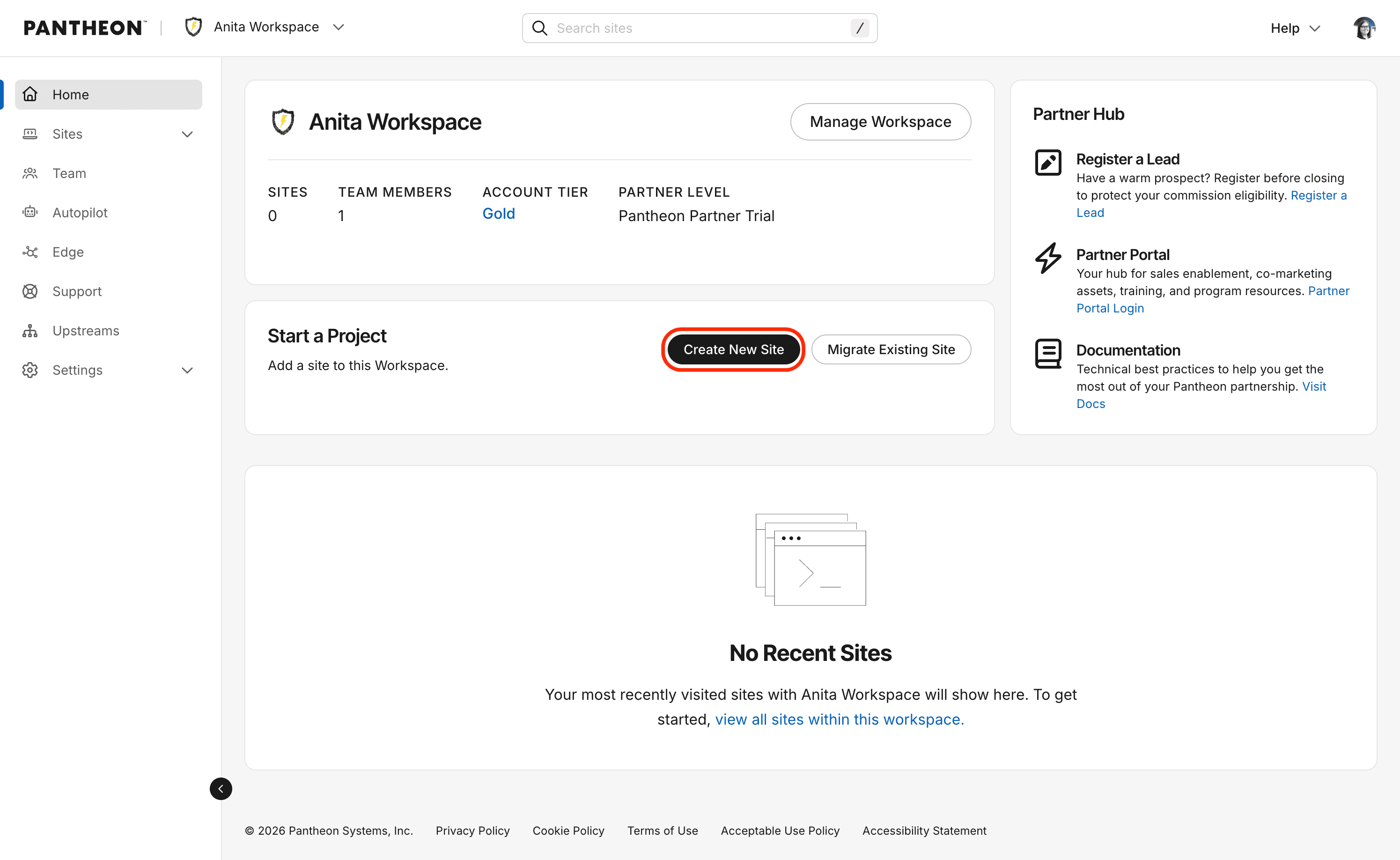Click the Pantheon Partner Trial text
Image resolution: width=1400 pixels, height=860 pixels.
696,216
